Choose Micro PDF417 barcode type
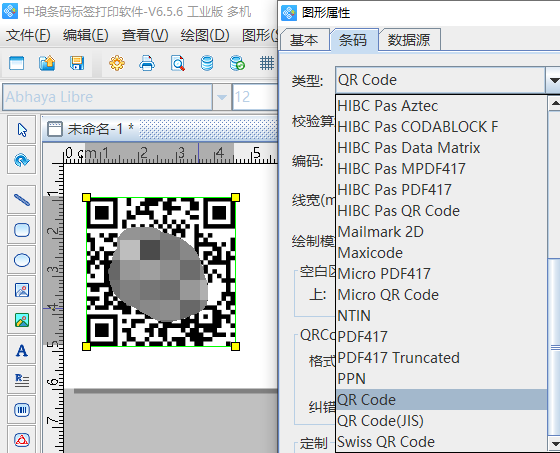Screen dimensions: 560x453 441,274
